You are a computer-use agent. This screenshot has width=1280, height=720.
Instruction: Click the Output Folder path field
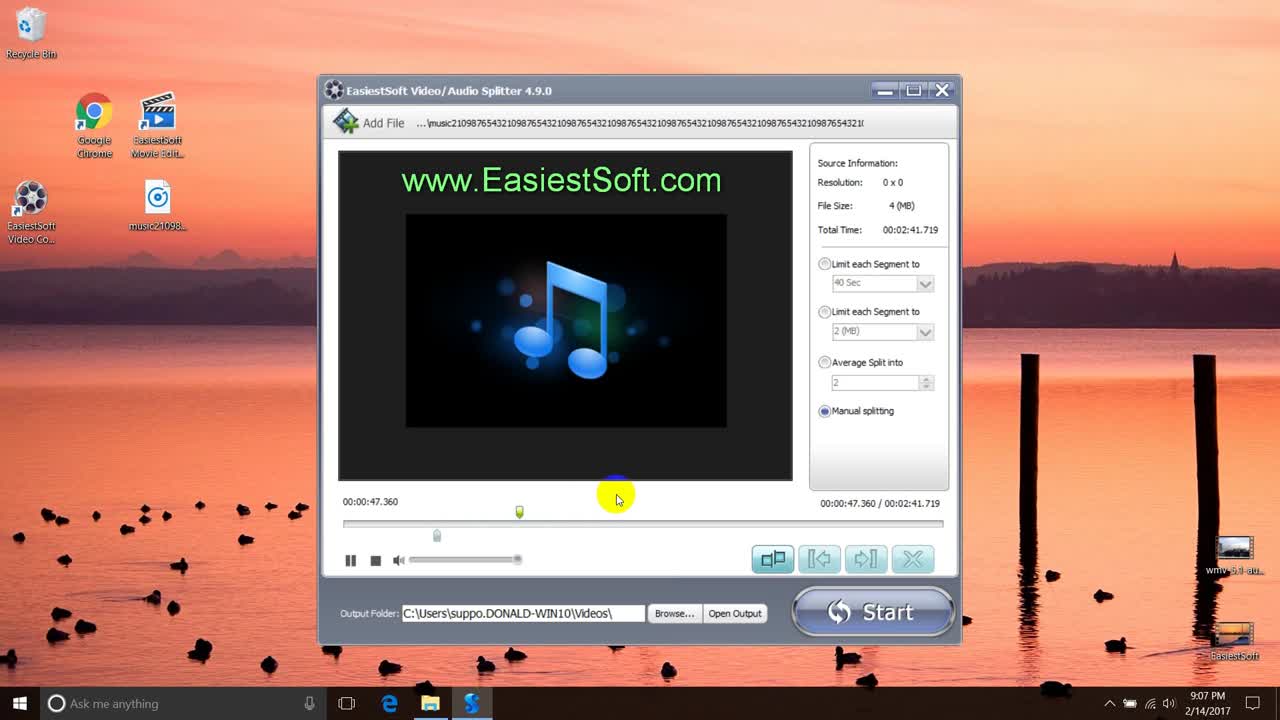(x=523, y=613)
